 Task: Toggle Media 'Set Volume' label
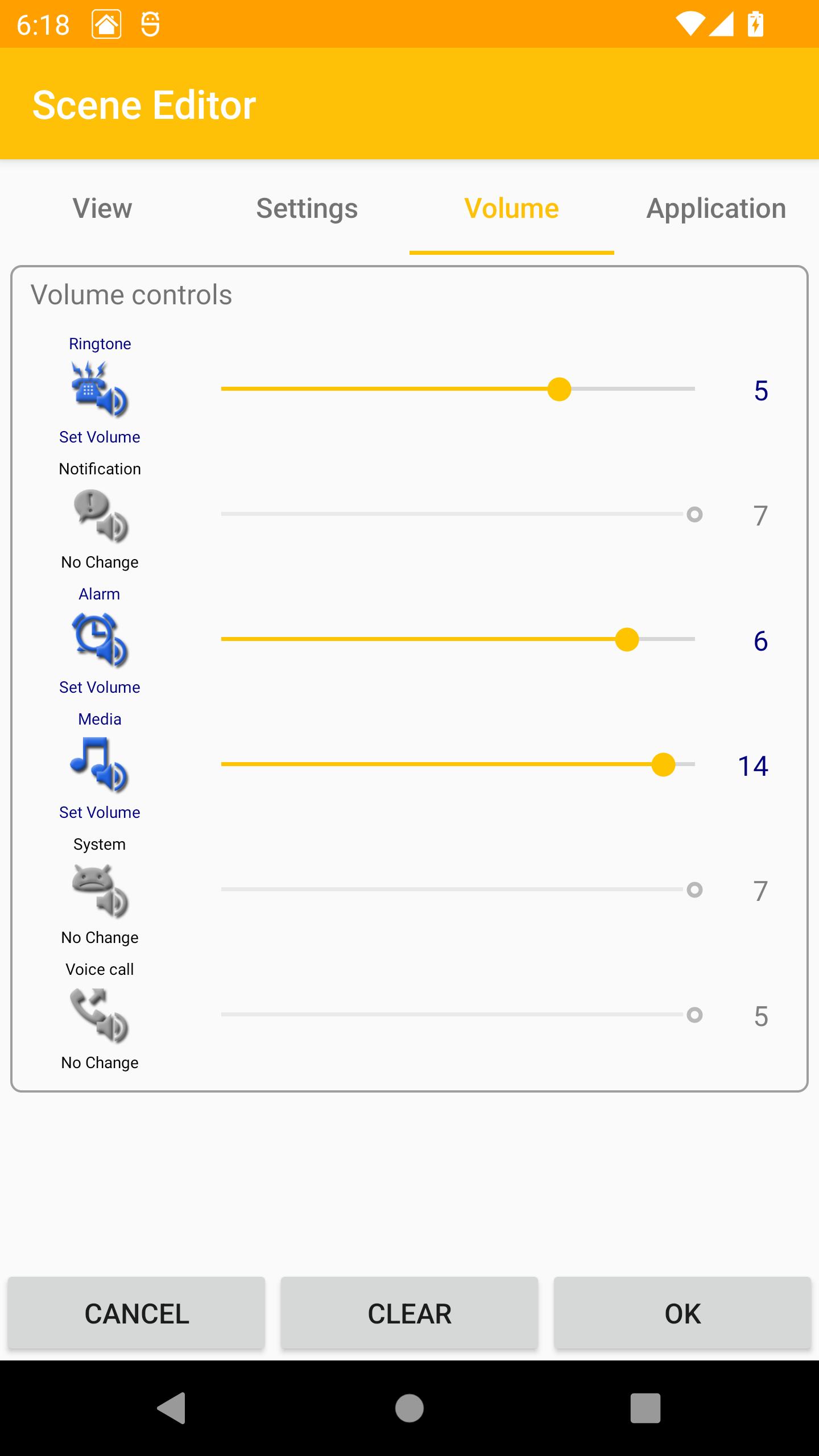[100, 812]
